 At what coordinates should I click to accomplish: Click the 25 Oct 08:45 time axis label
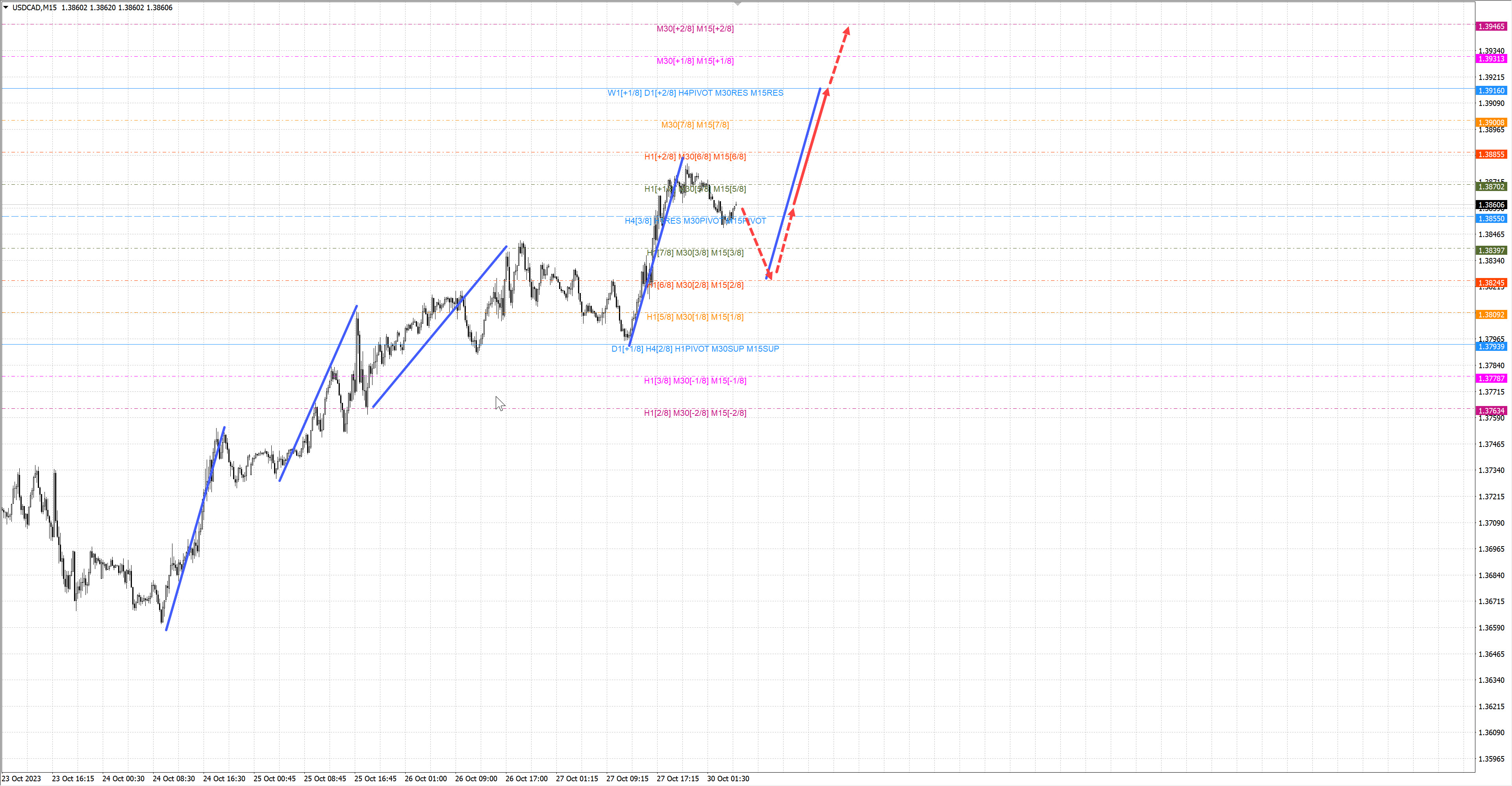click(x=324, y=779)
